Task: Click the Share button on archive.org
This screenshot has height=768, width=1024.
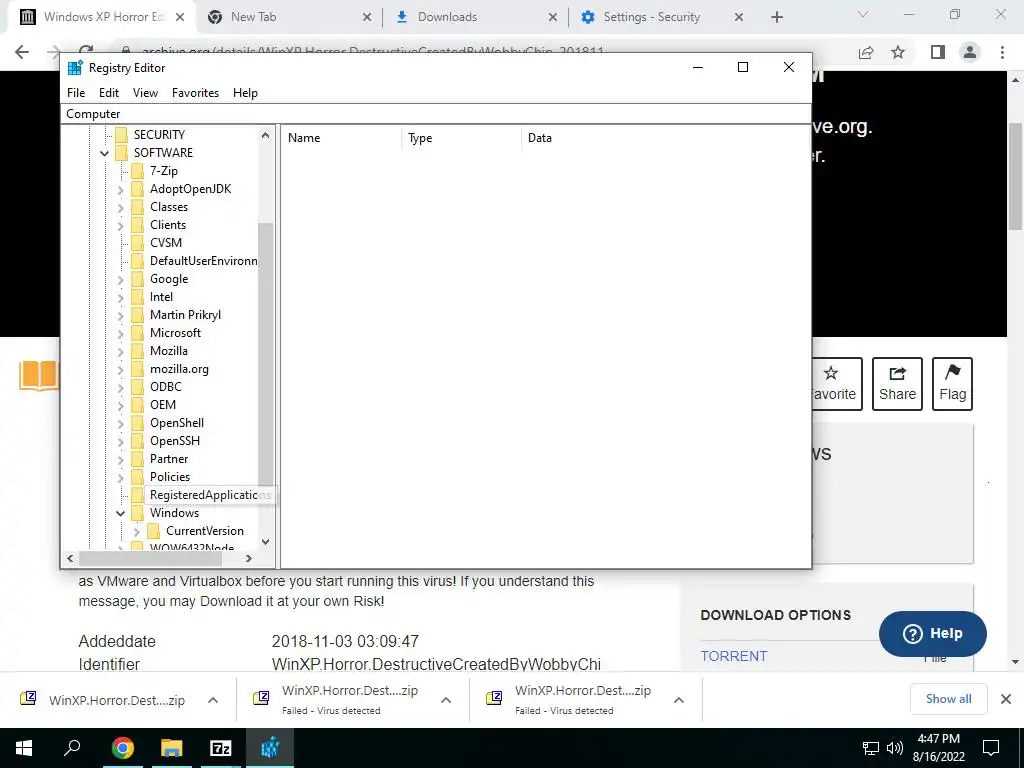Action: tap(897, 384)
